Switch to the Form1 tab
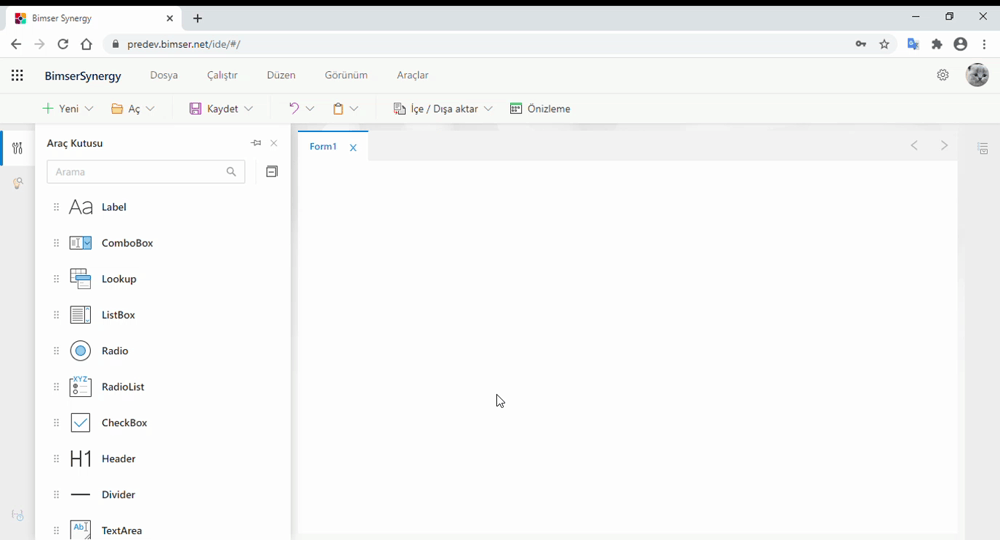 point(322,147)
